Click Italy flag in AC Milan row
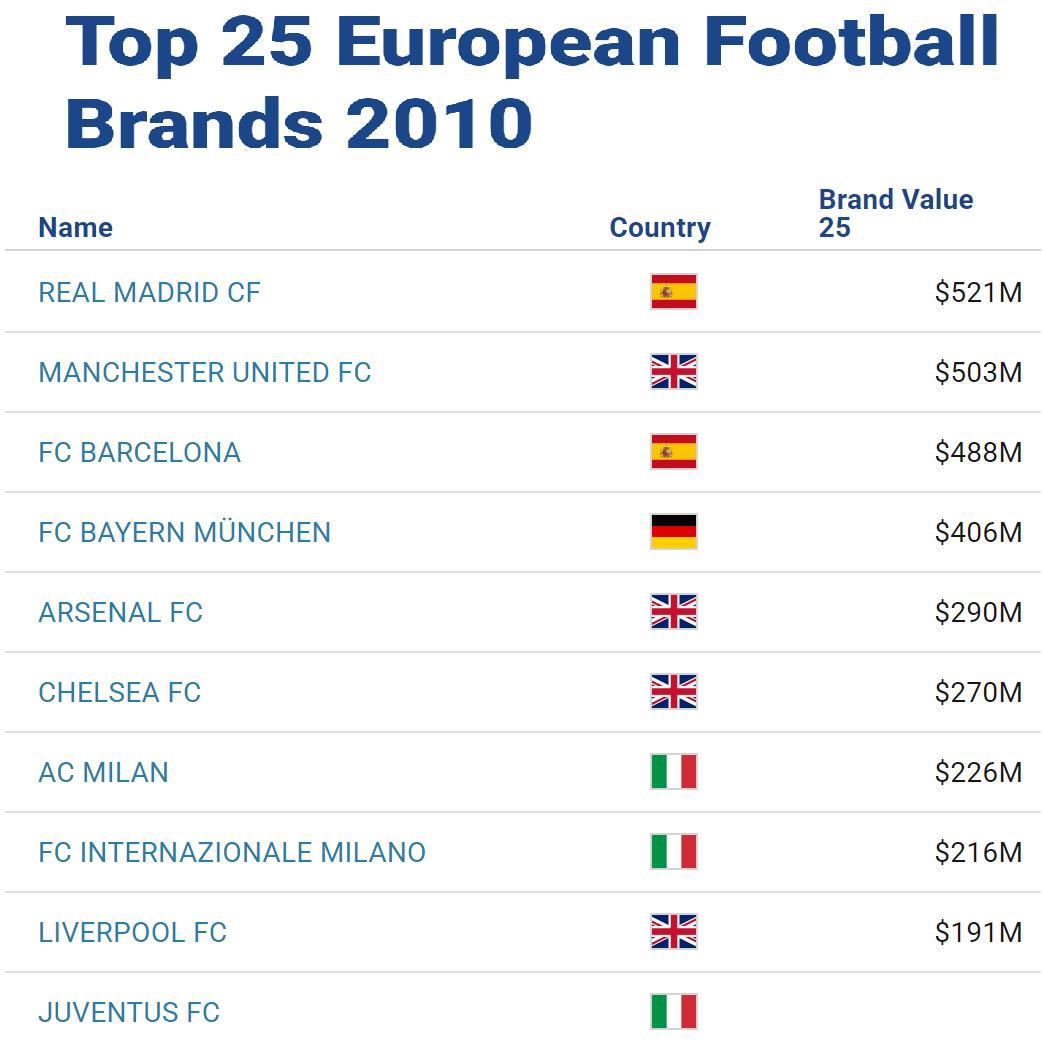Viewport: 1042px width, 1042px height. click(x=673, y=772)
